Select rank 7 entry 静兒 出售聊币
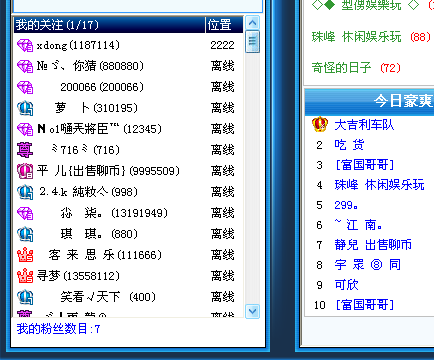434x360 pixels. coord(373,245)
